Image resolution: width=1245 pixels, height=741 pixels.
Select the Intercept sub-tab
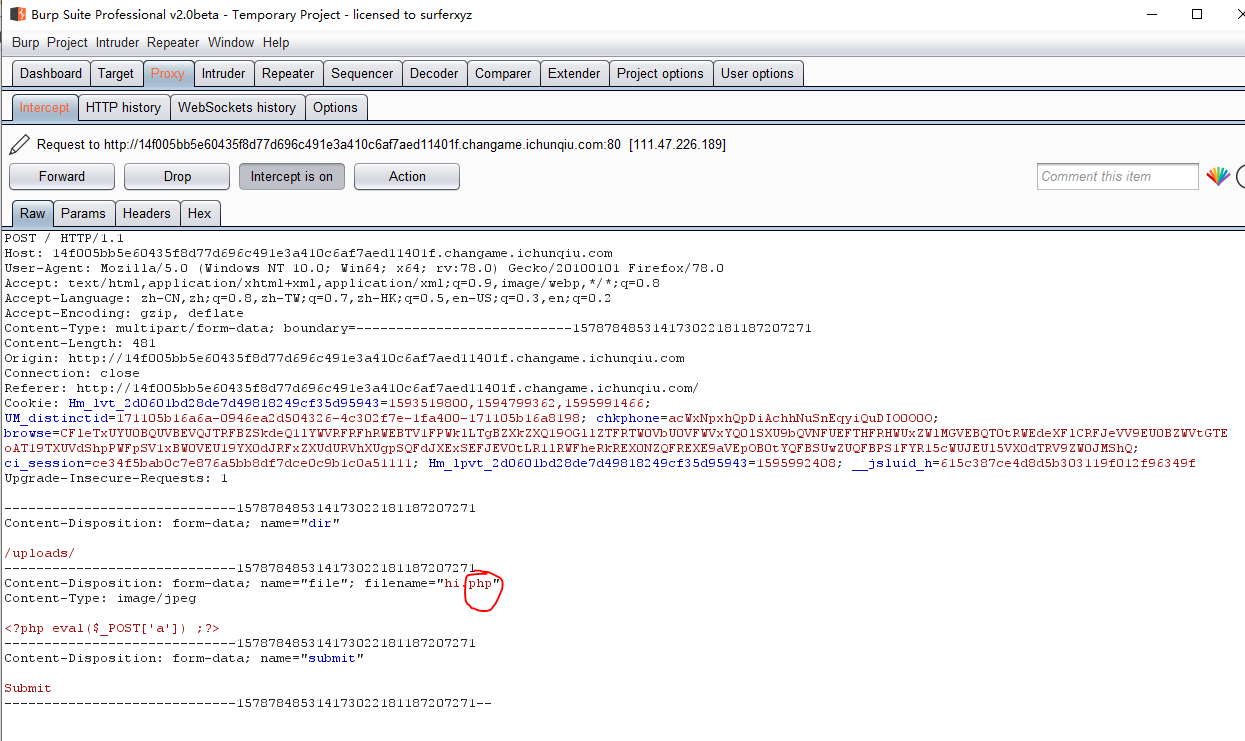[x=45, y=108]
